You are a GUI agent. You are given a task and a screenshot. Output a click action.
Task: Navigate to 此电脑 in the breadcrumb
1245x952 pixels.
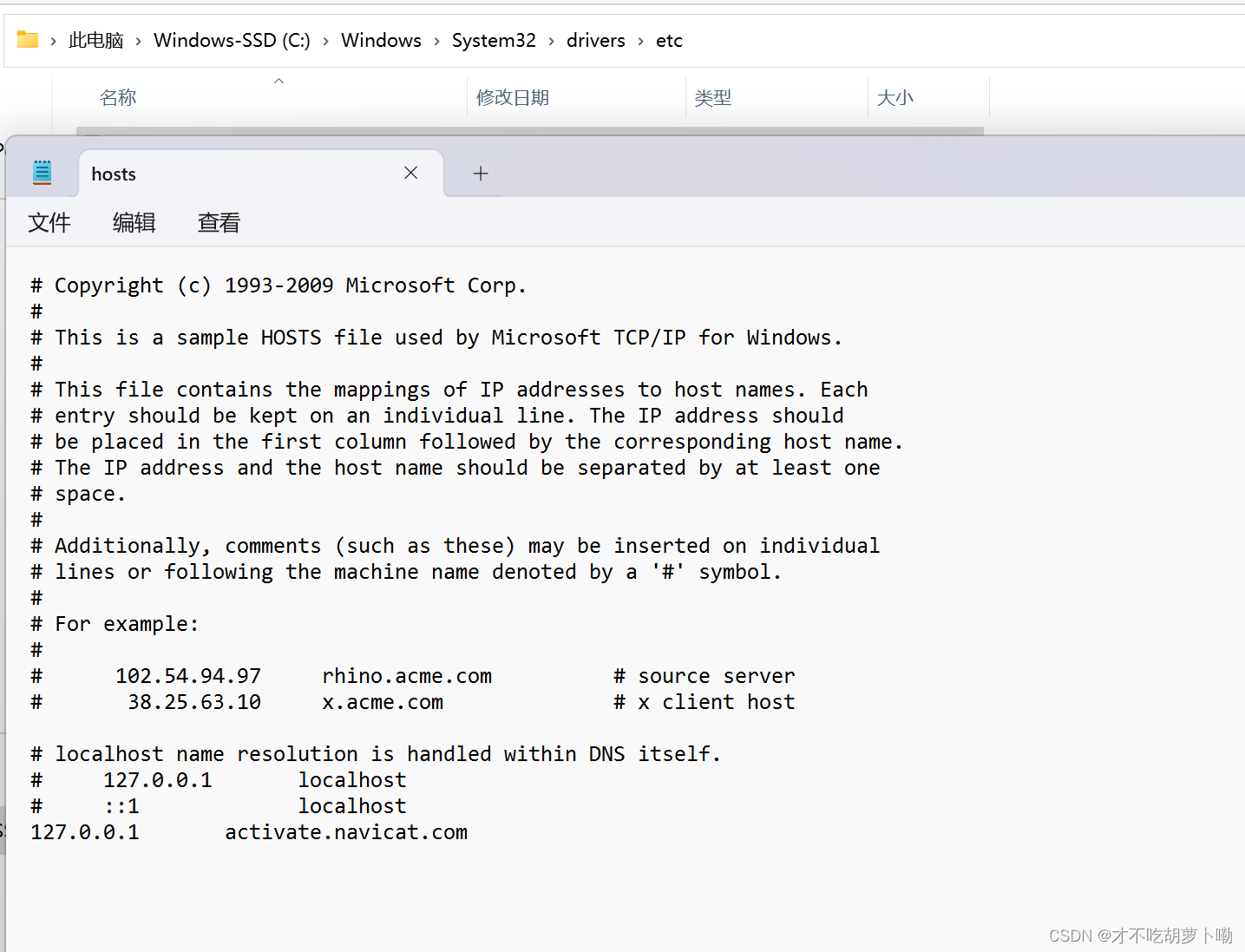[96, 40]
